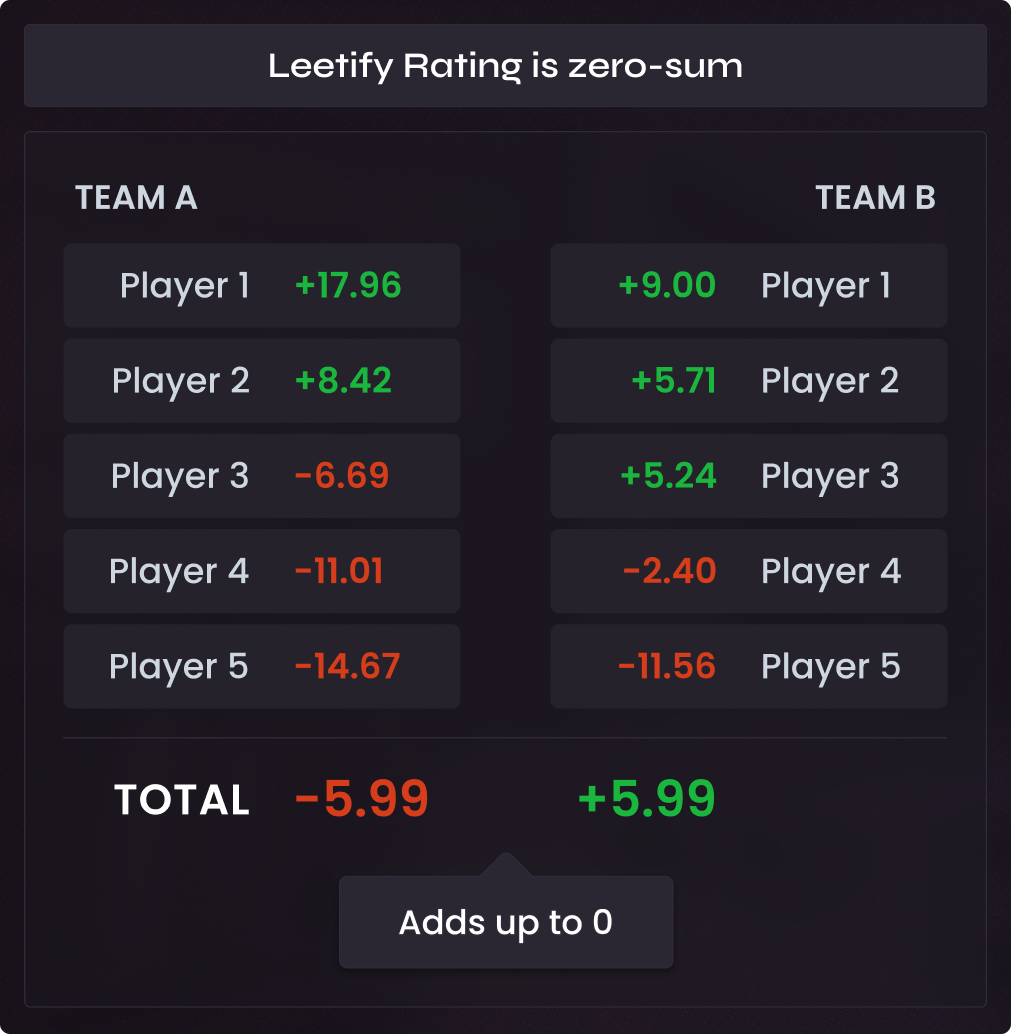Viewport: 1011px width, 1034px height.
Task: Click the Leetify Rating is zero-sum header
Action: pos(505,66)
